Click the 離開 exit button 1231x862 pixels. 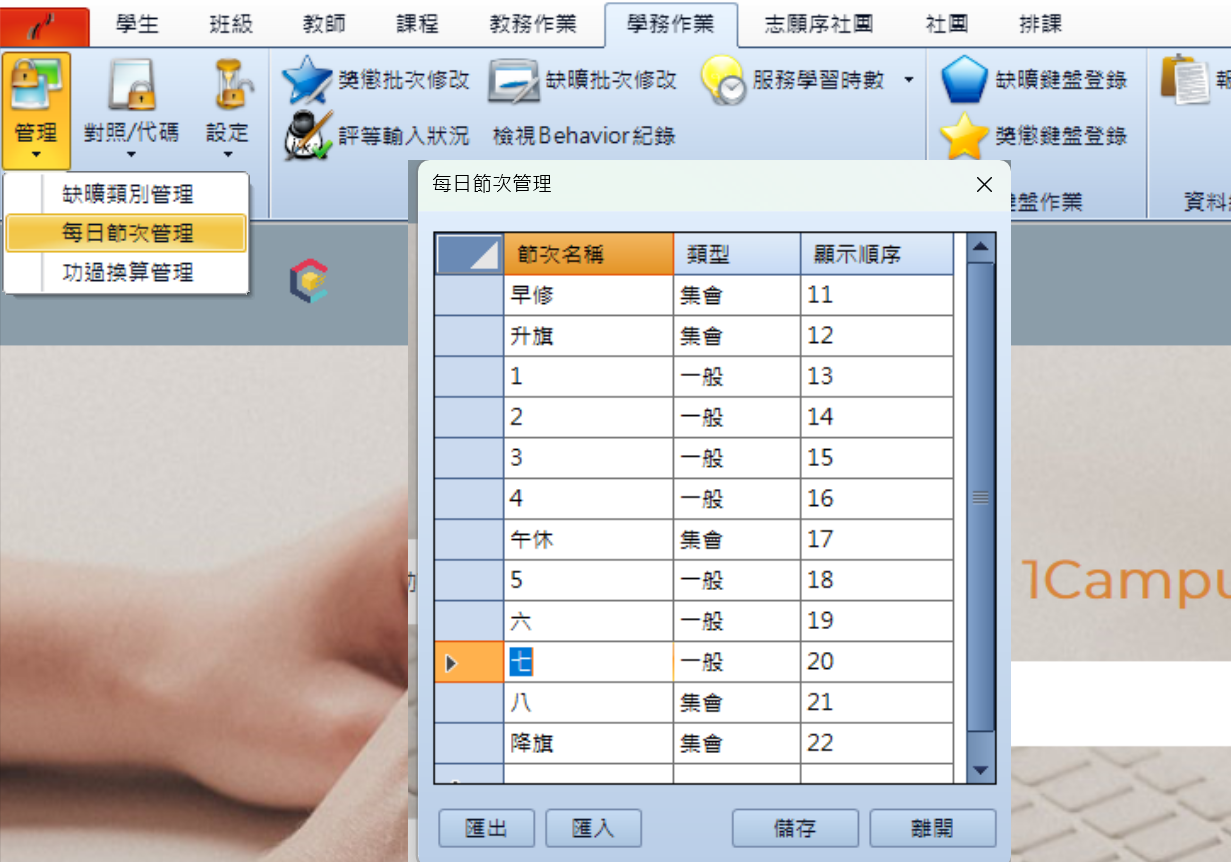tap(932, 828)
